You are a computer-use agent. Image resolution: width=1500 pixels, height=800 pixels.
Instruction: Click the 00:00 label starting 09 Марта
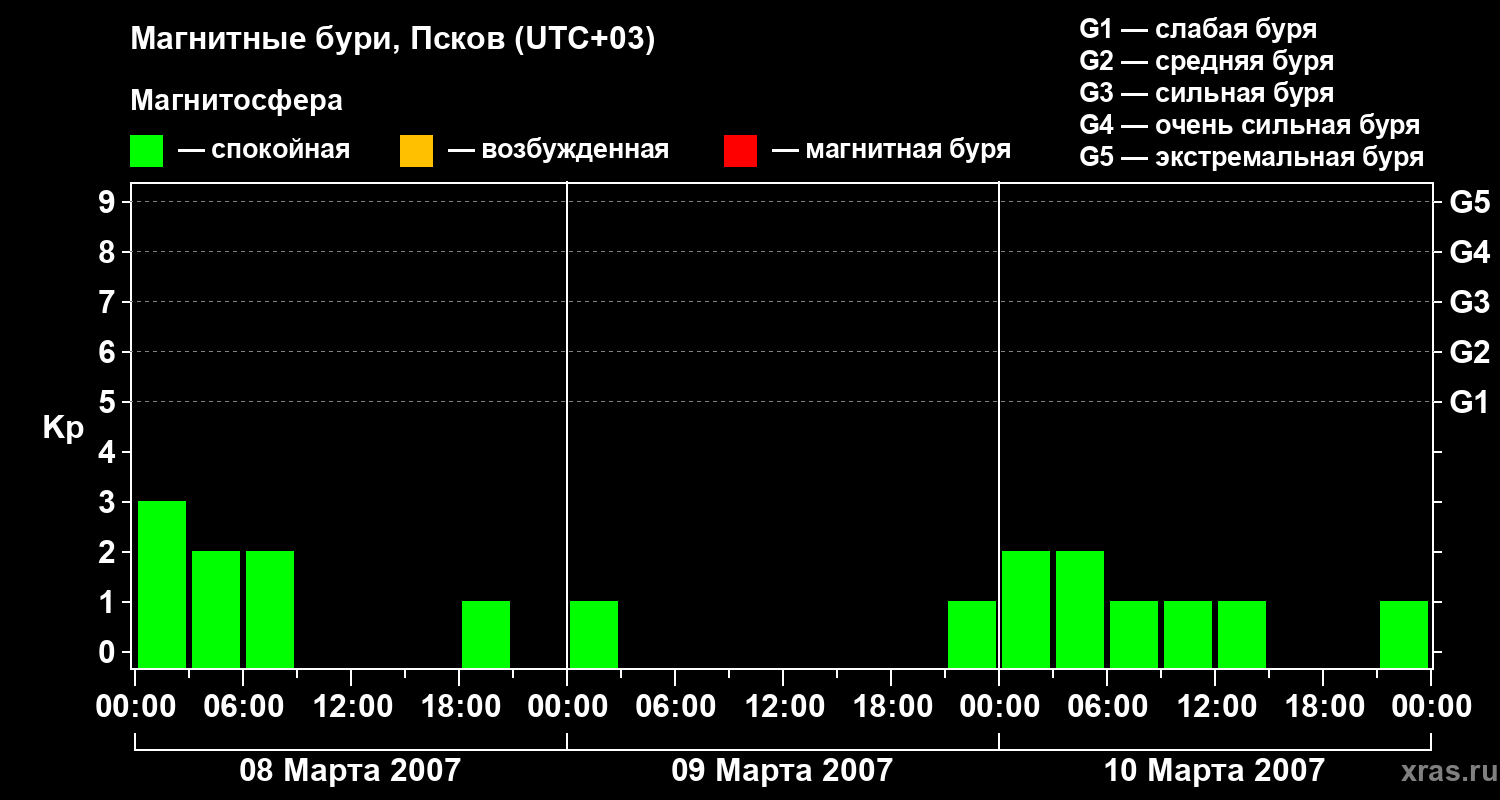click(566, 706)
